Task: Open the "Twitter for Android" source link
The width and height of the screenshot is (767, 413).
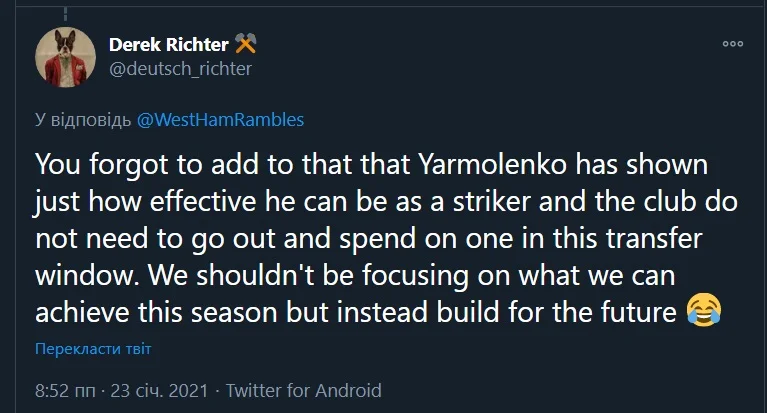Action: tap(303, 390)
